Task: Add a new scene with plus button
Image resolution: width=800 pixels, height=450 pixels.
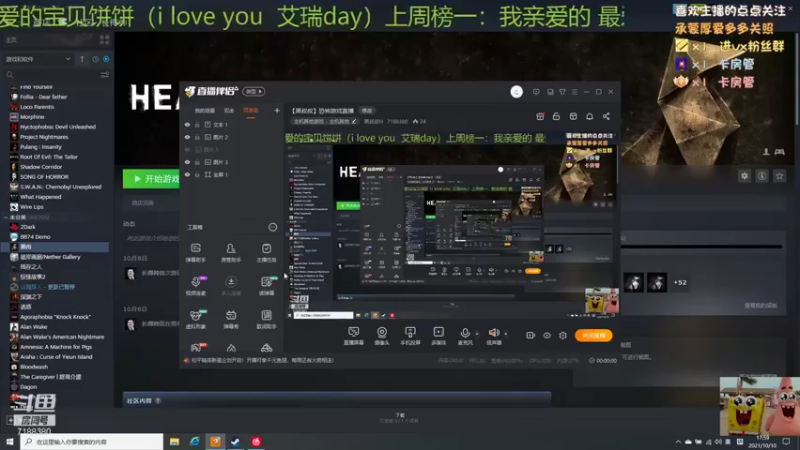Action: [277, 110]
